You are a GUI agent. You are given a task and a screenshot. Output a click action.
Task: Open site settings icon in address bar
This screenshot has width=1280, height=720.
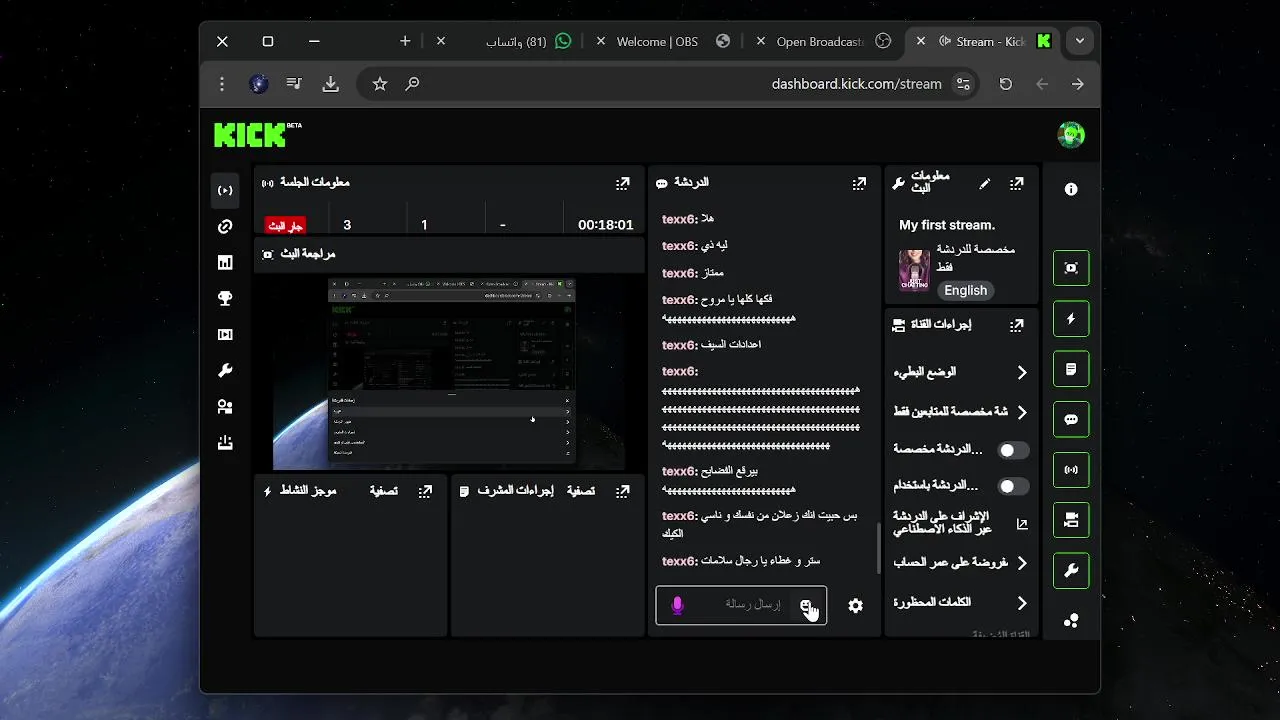[963, 84]
